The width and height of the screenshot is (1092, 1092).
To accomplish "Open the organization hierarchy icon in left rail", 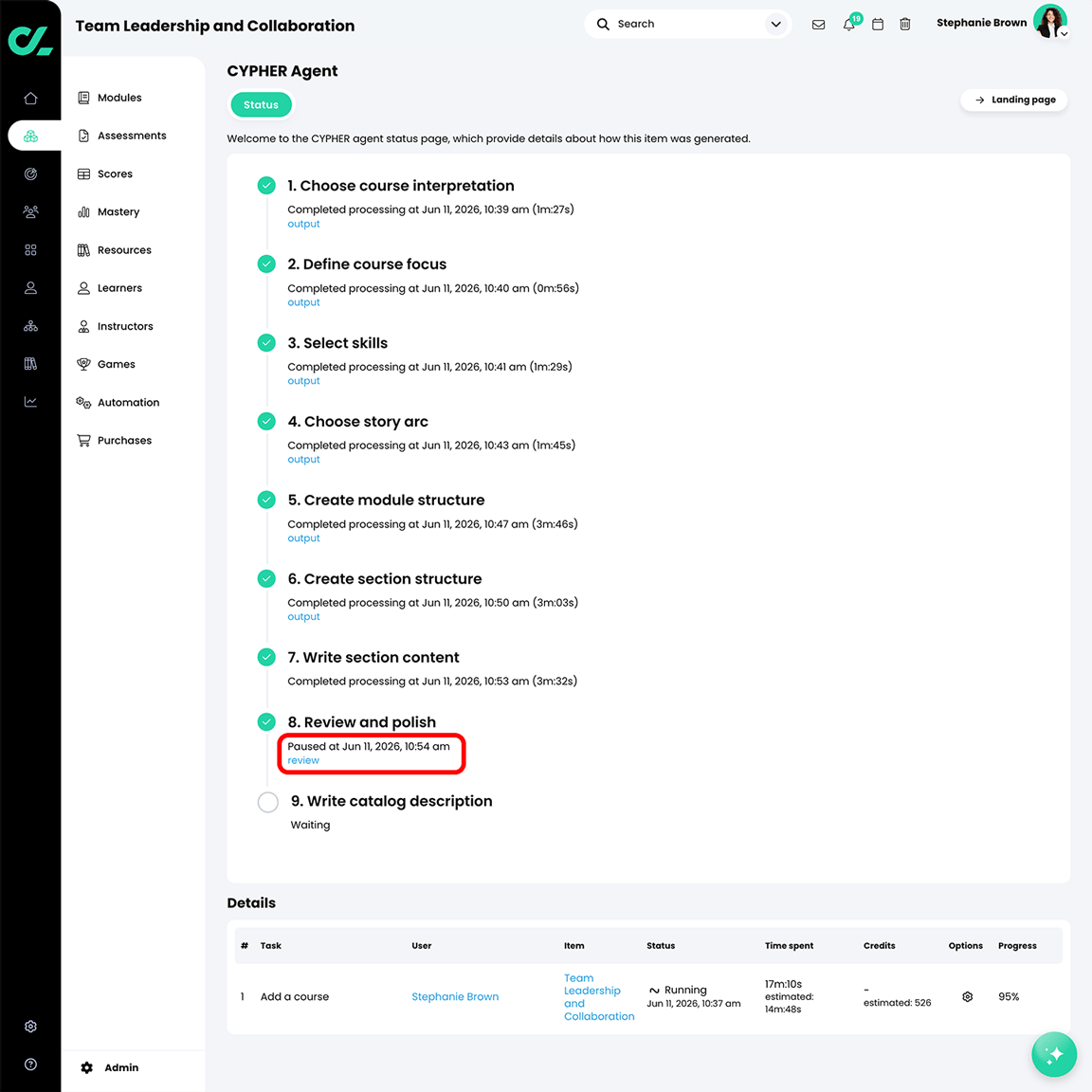I will tap(30, 326).
